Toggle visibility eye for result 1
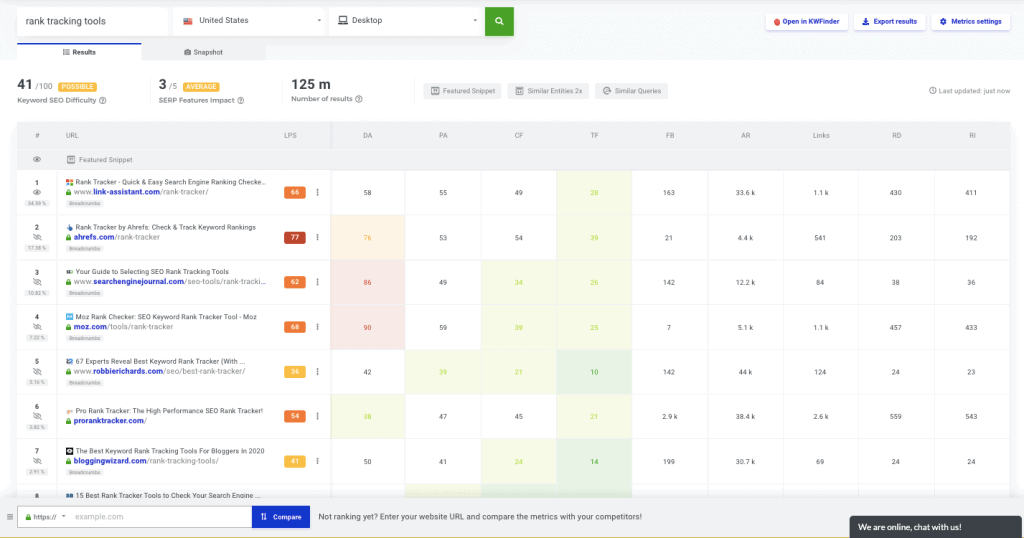Image resolution: width=1024 pixels, height=538 pixels. tap(37, 193)
